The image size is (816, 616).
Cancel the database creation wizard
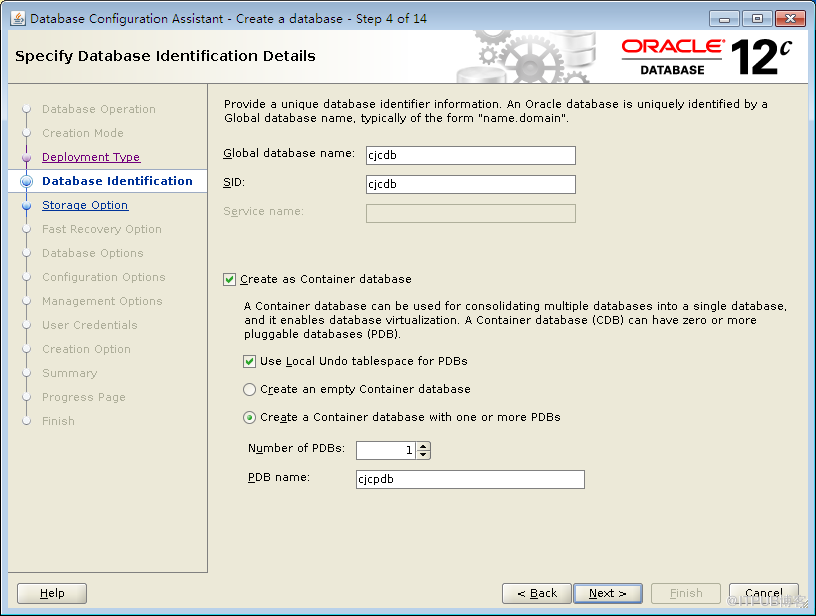coord(763,593)
